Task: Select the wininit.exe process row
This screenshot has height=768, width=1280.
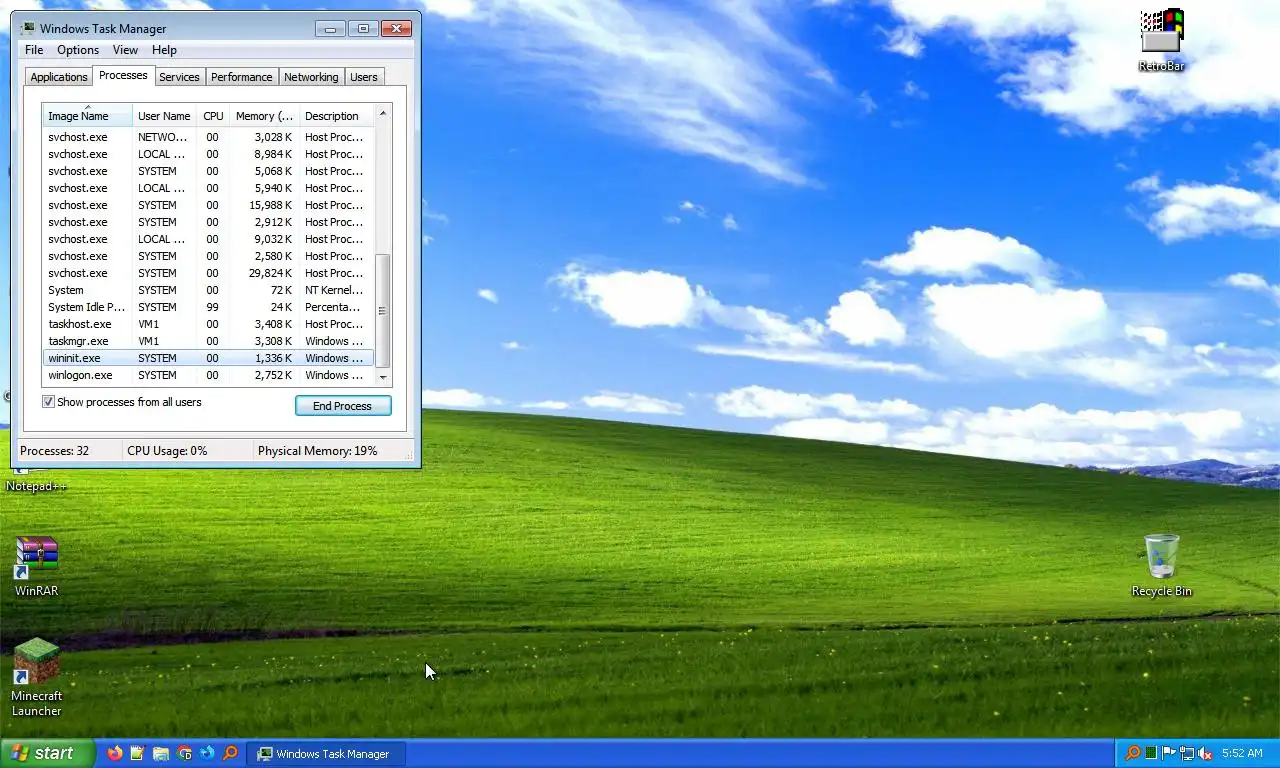Action: 208,358
